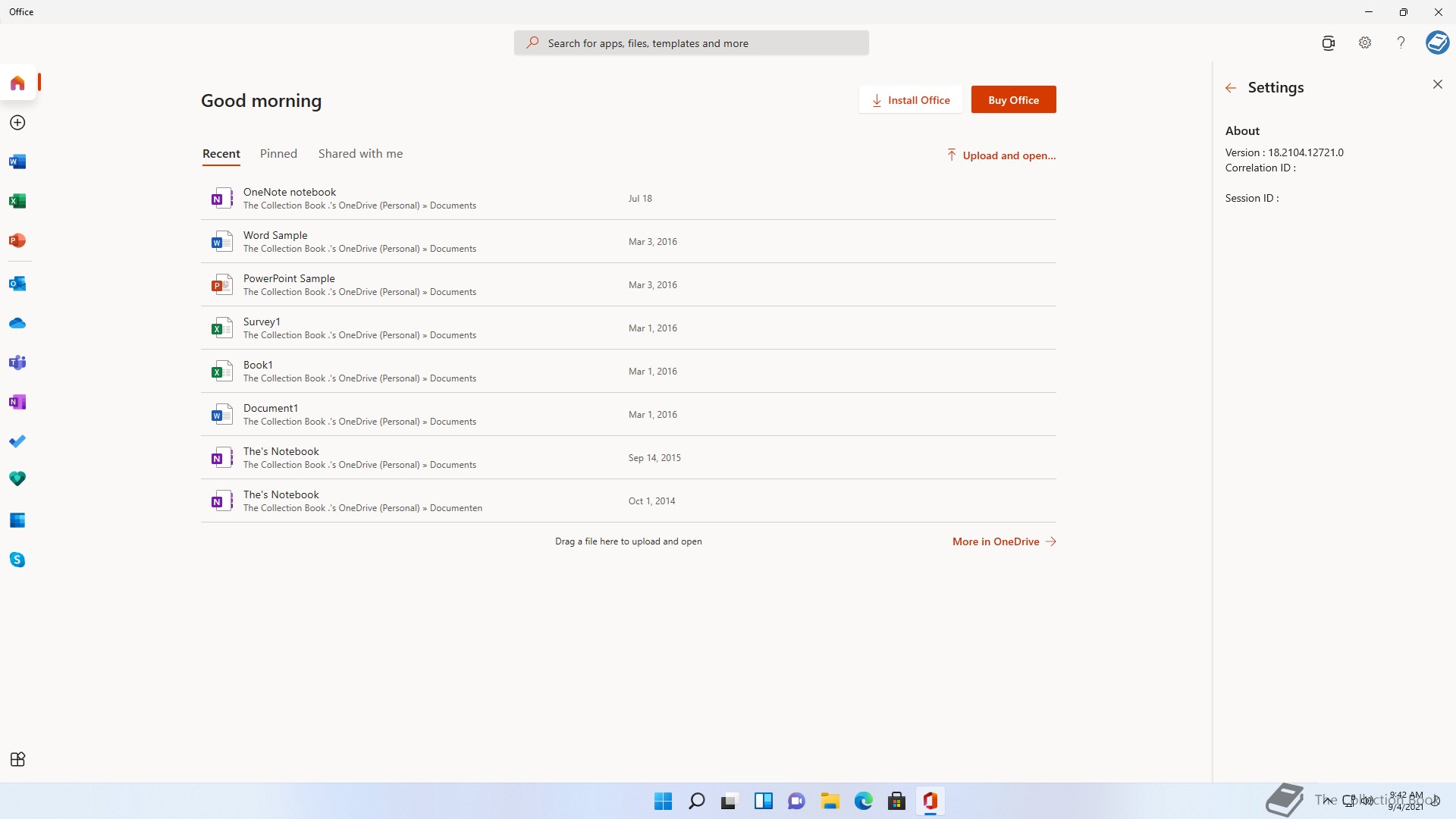1456x819 pixels.
Task: Click the search box for apps and files
Action: 692,43
